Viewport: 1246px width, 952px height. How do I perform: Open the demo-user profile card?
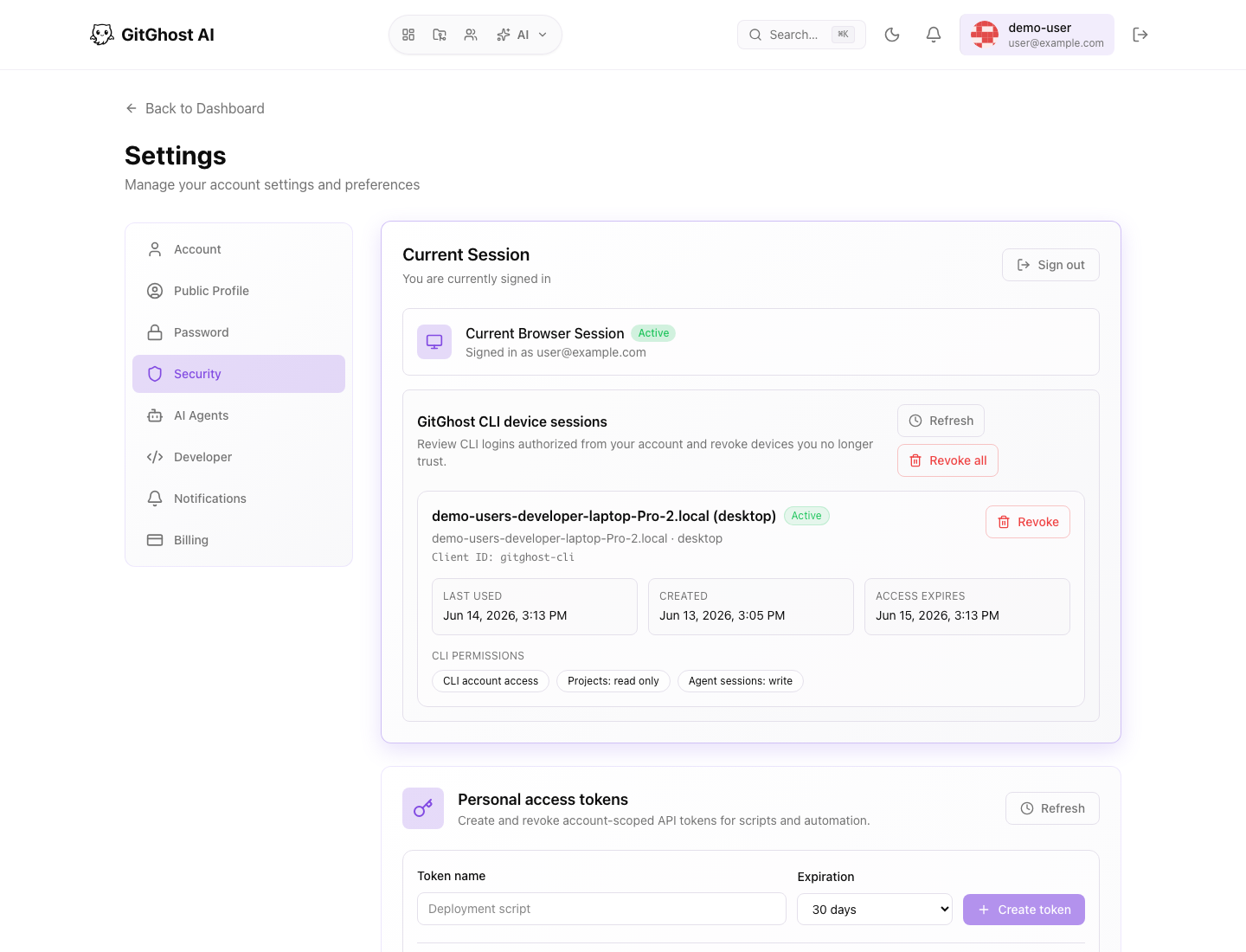coord(1037,35)
